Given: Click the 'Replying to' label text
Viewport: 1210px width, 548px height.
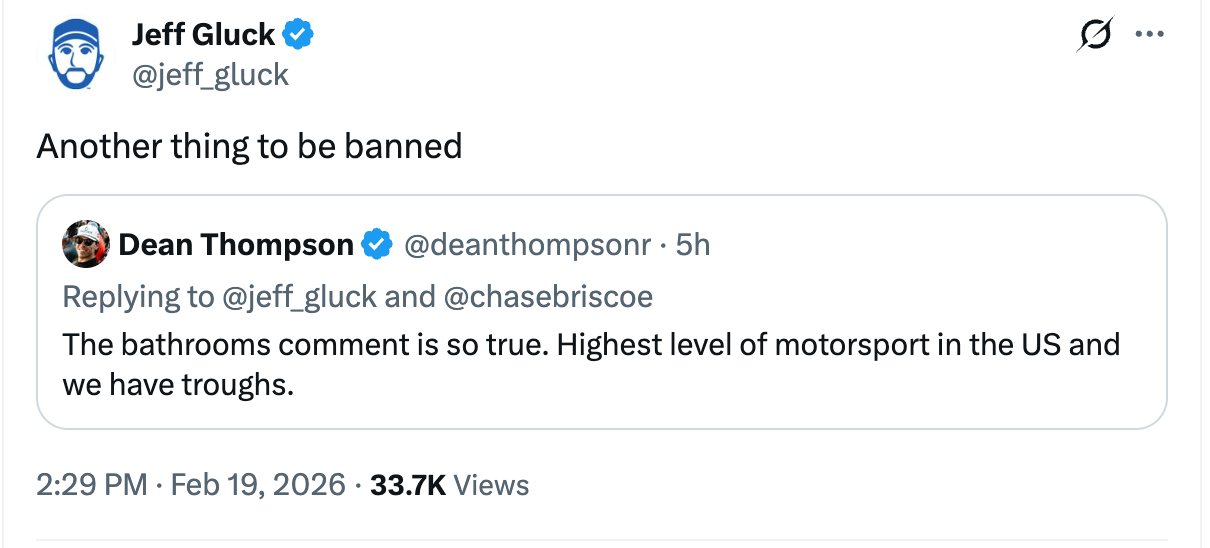Looking at the screenshot, I should pyautogui.click(x=138, y=296).
